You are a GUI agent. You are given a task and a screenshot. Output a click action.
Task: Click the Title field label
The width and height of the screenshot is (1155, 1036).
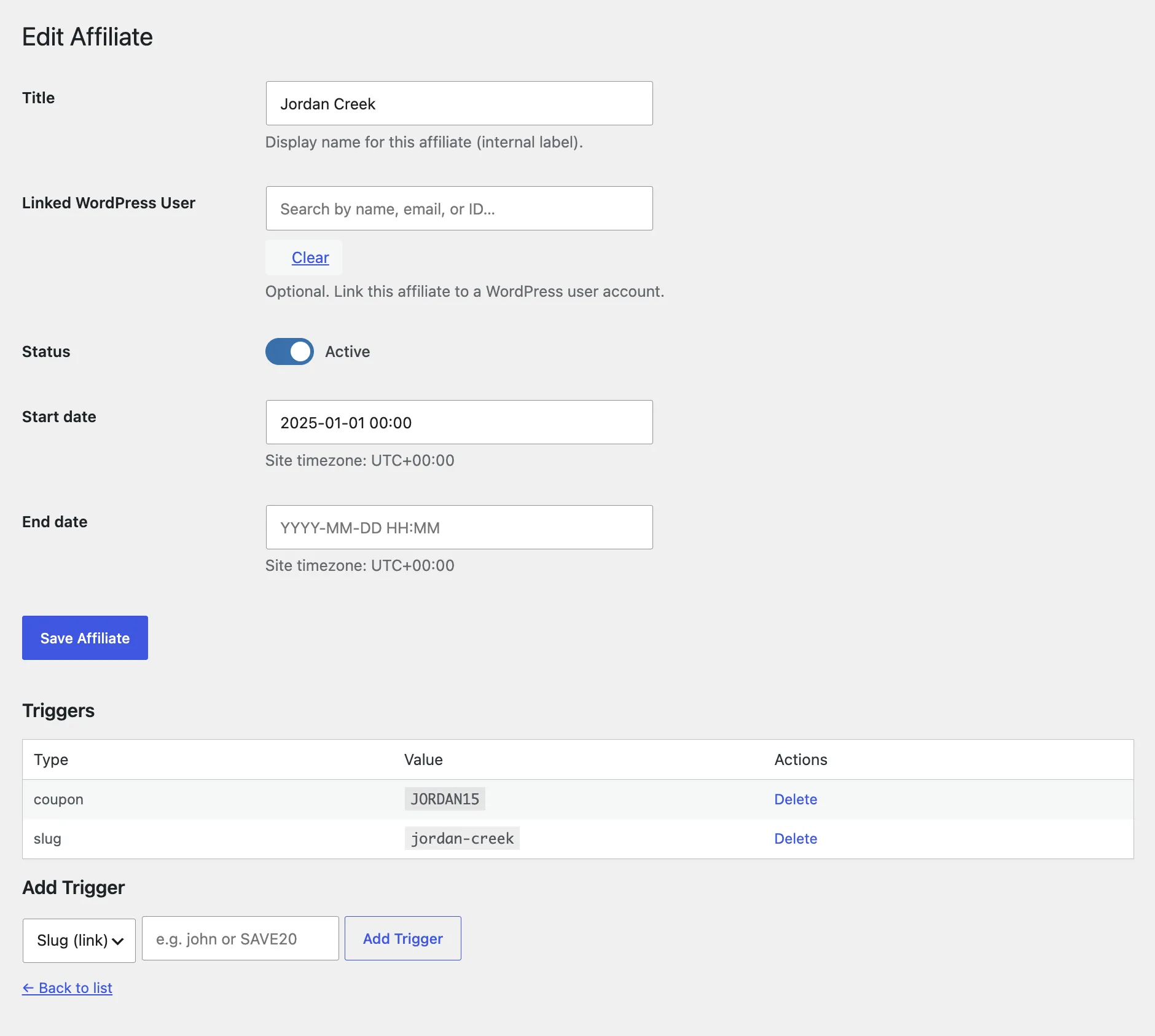click(x=38, y=98)
